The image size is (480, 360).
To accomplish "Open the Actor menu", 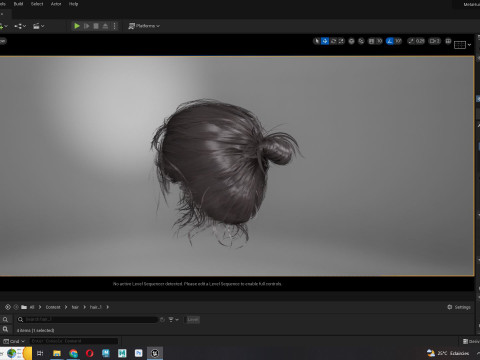I will 56,4.
